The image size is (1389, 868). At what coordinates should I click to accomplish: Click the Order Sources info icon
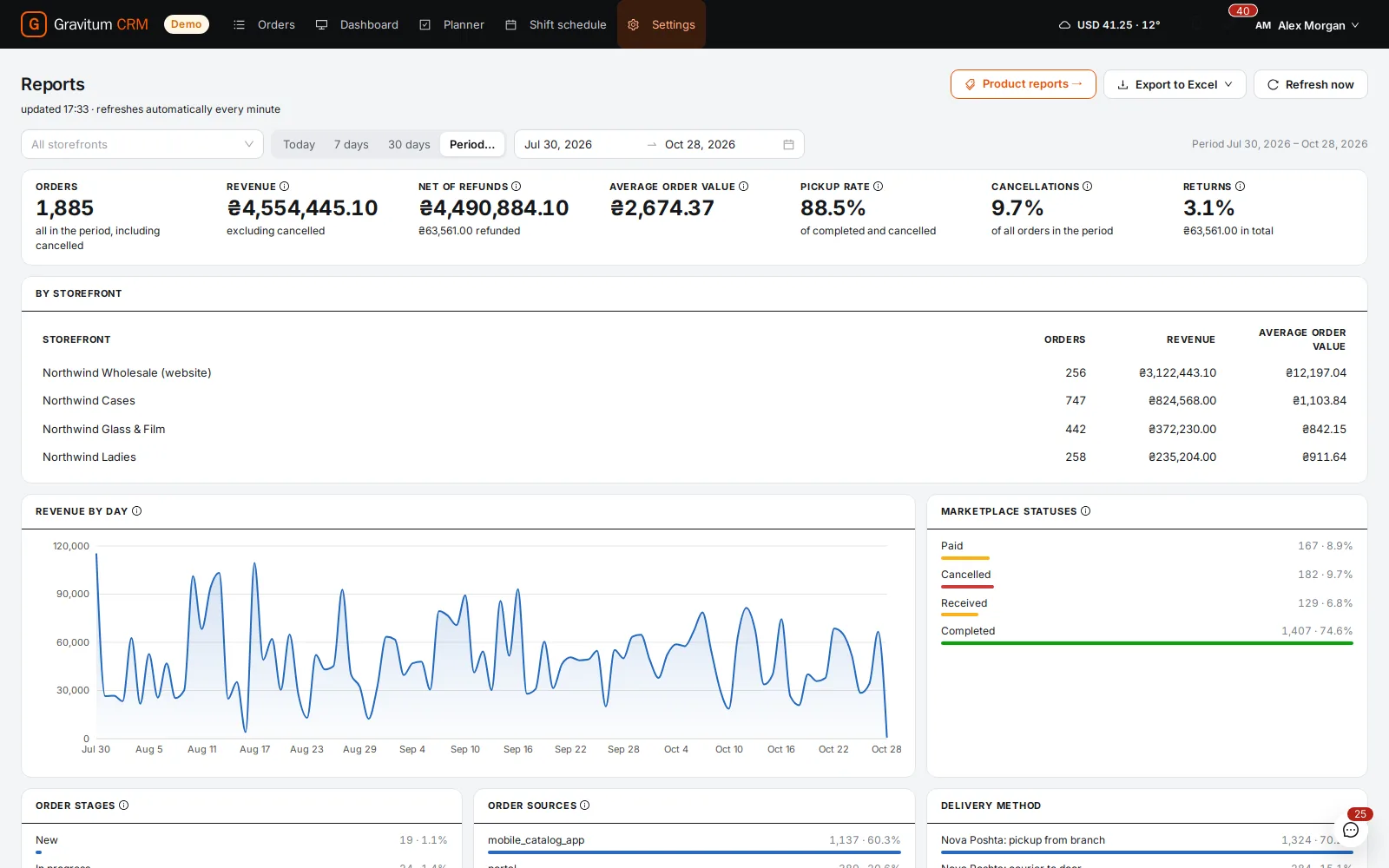[x=584, y=806]
